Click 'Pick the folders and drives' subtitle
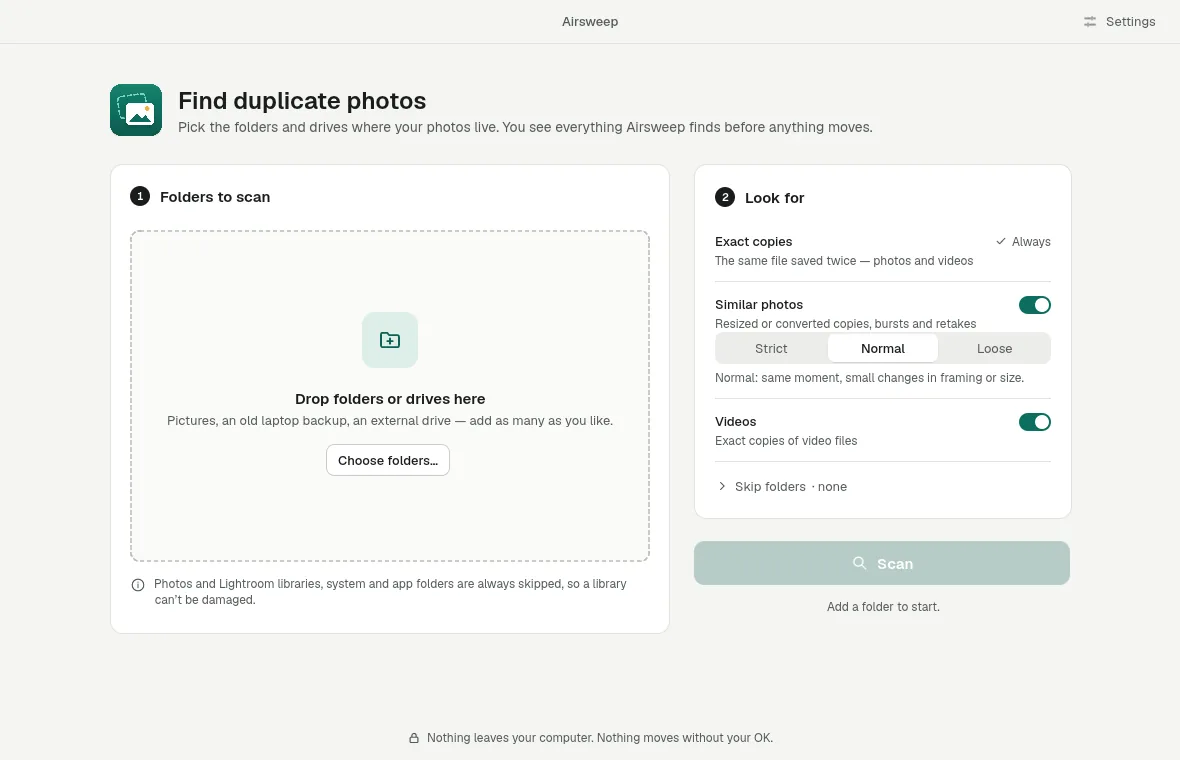 tap(525, 127)
